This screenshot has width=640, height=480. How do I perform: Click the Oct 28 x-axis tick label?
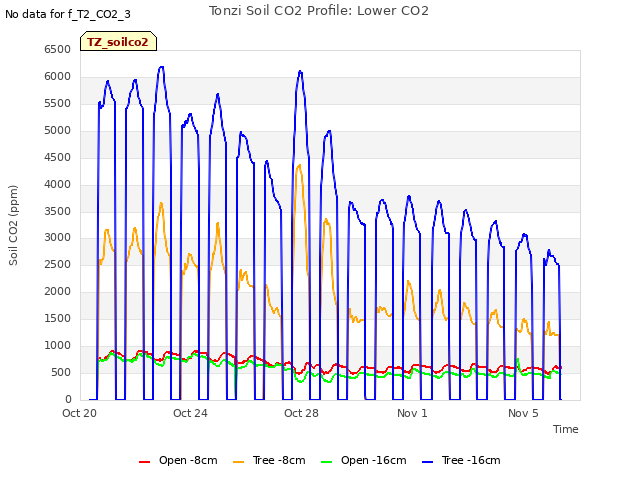click(301, 413)
